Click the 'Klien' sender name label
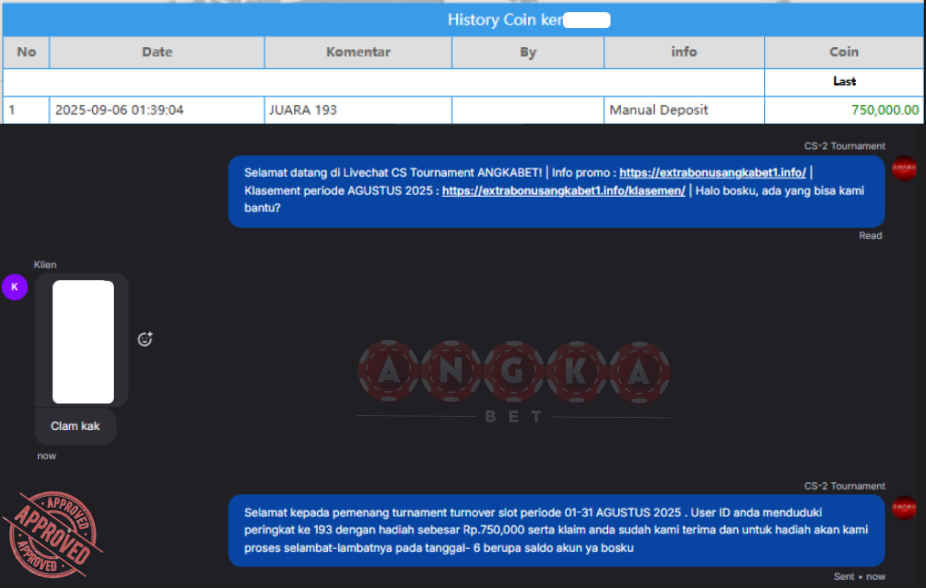The image size is (926, 588). (45, 264)
